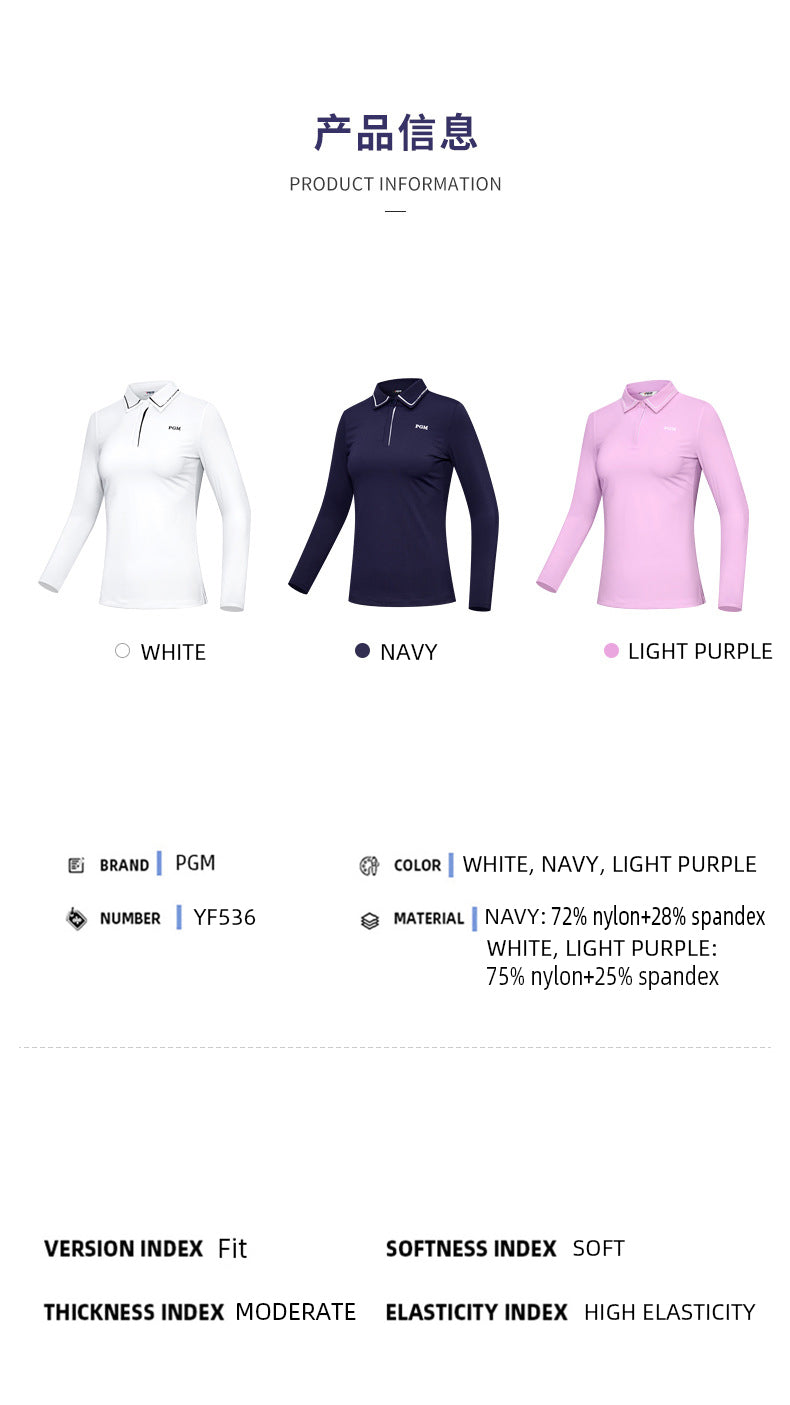Click the NUMBER tag icon
The image size is (790, 1405).
76,918
